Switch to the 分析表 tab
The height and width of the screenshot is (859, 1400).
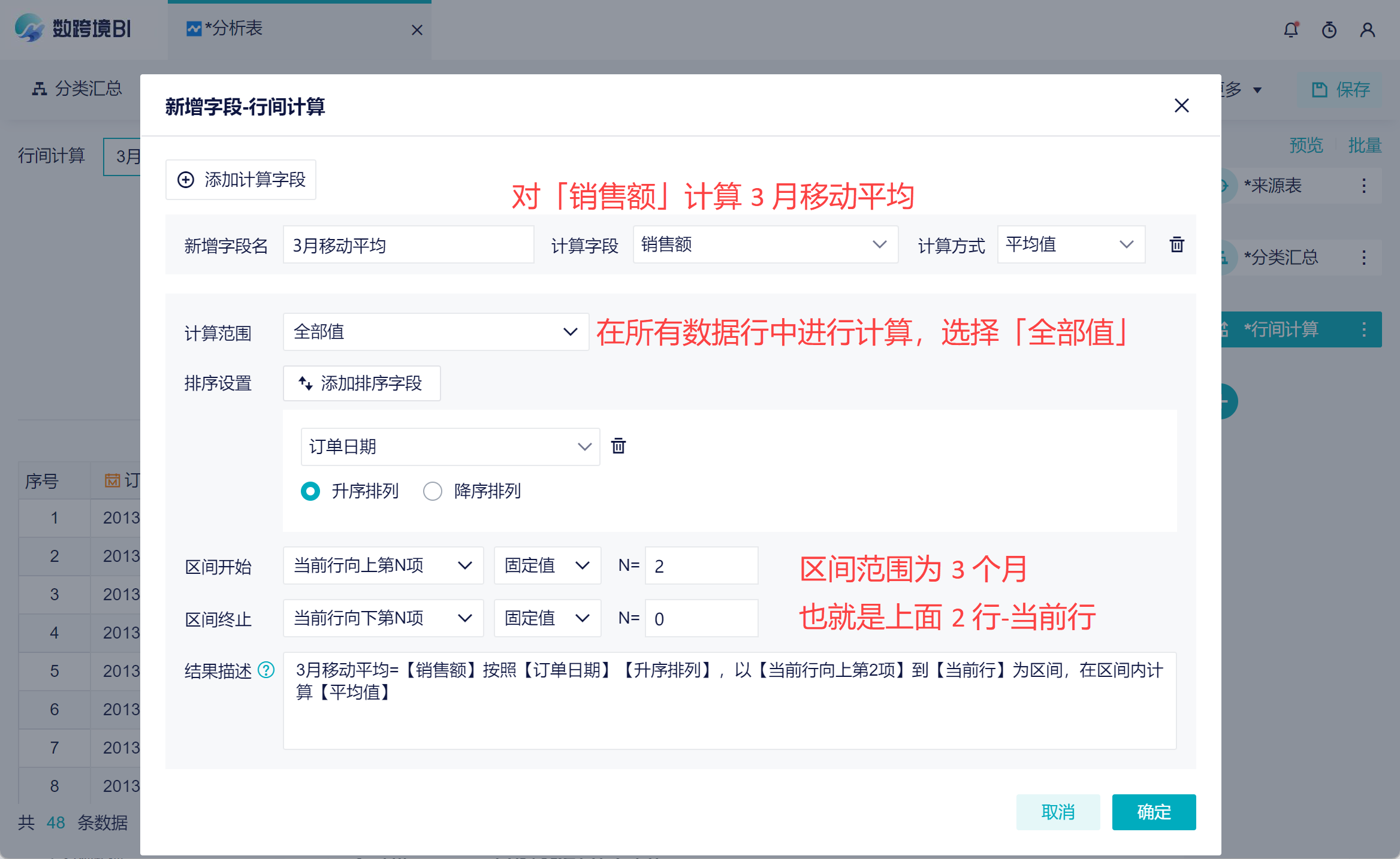click(x=234, y=29)
